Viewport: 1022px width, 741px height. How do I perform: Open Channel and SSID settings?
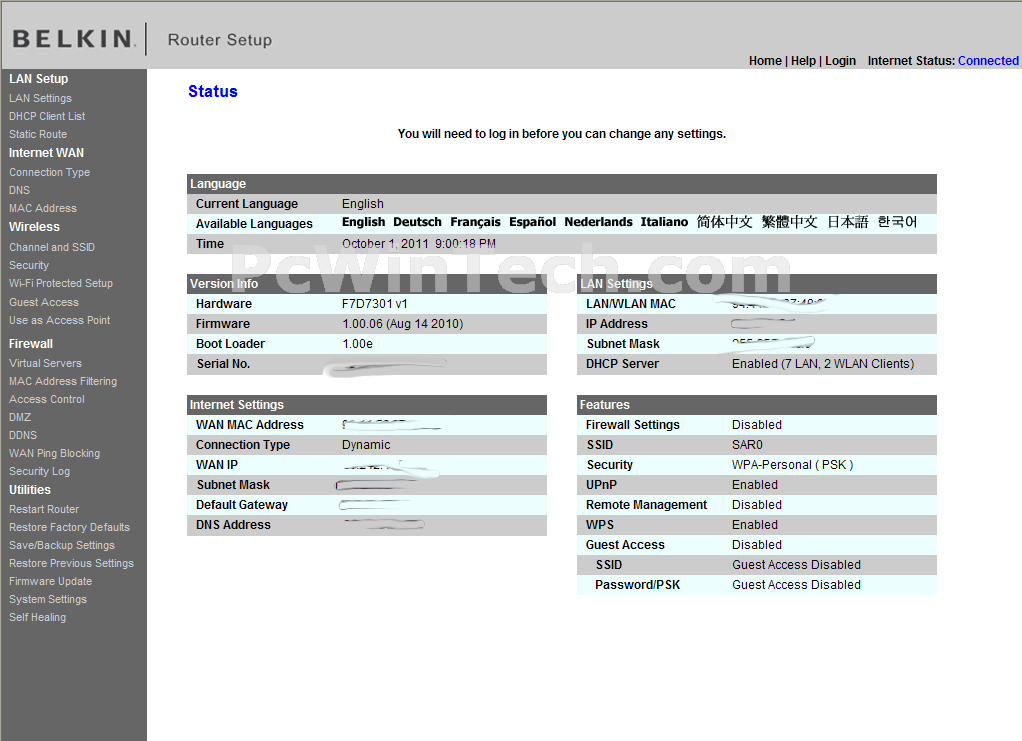(x=52, y=248)
